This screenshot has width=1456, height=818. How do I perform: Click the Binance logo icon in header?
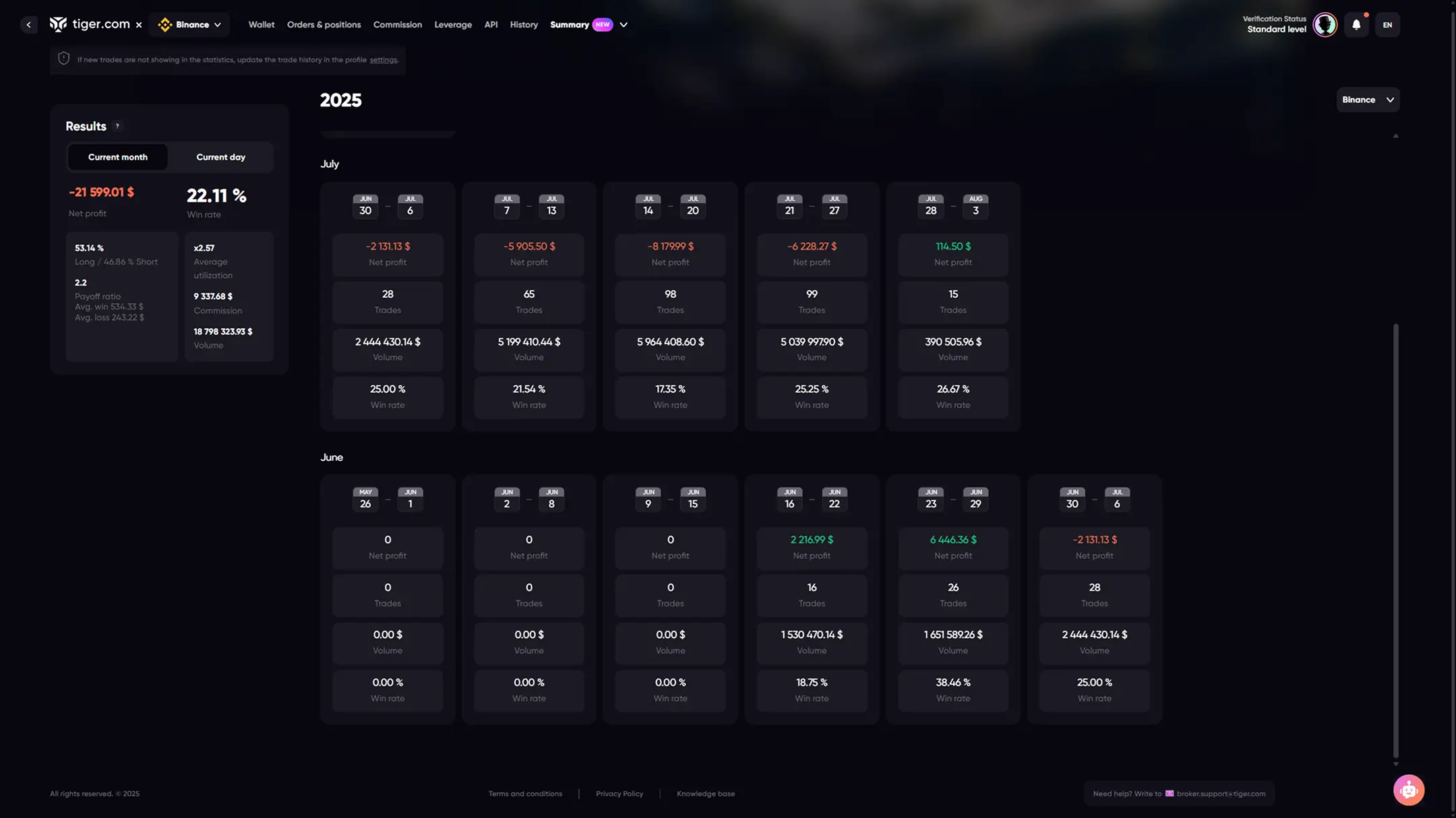(165, 25)
